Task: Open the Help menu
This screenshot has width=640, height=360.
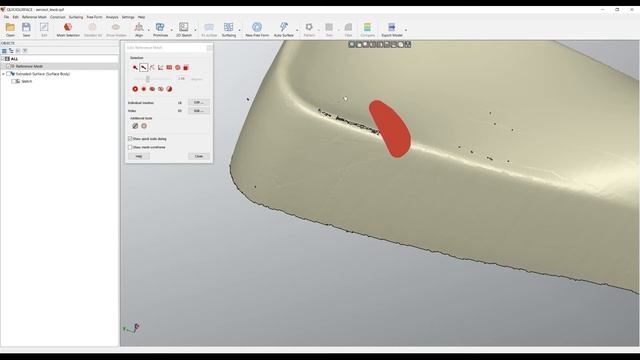Action: 141,17
